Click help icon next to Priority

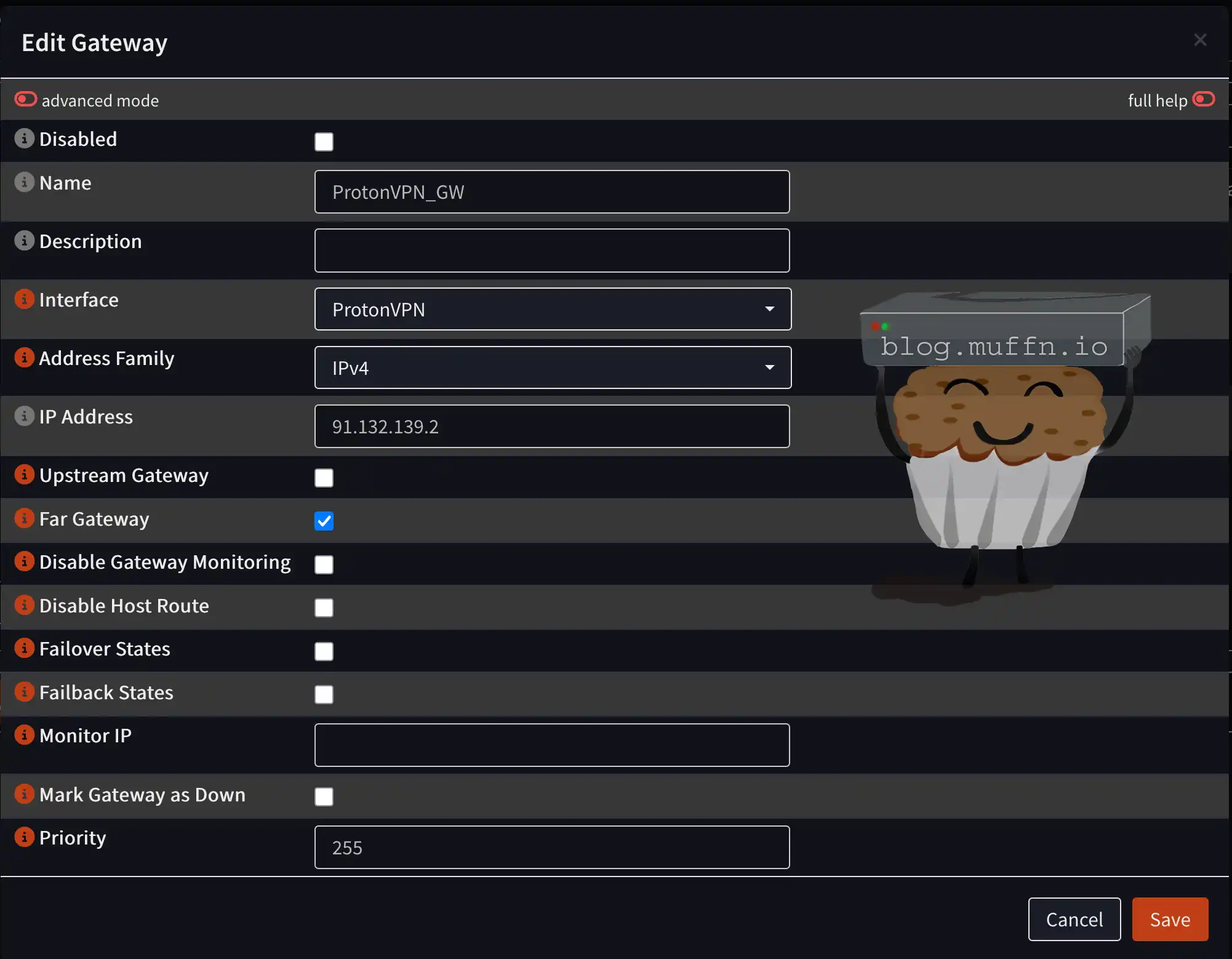click(x=24, y=837)
